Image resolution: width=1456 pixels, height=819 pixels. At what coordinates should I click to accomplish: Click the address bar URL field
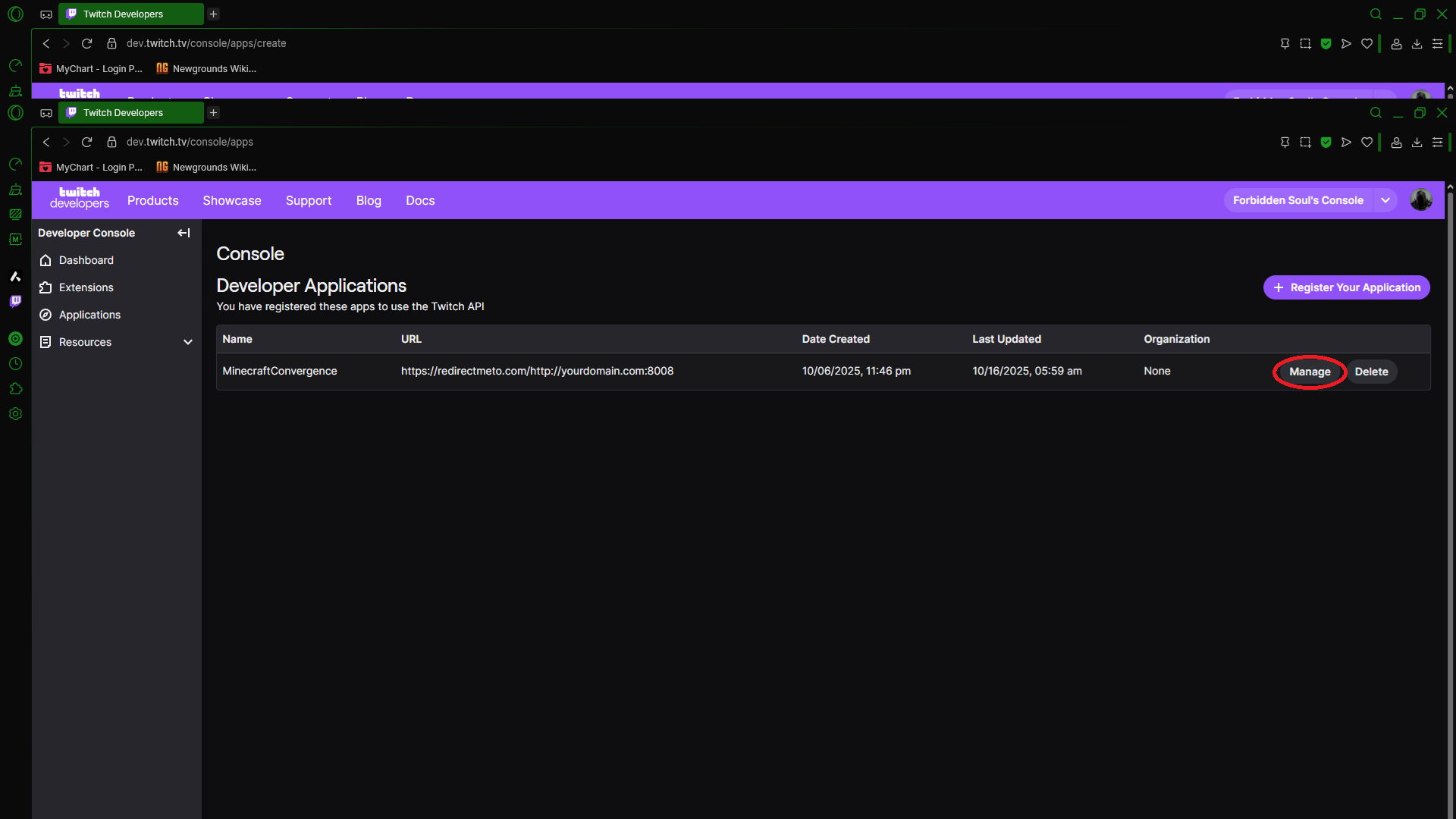(x=190, y=142)
